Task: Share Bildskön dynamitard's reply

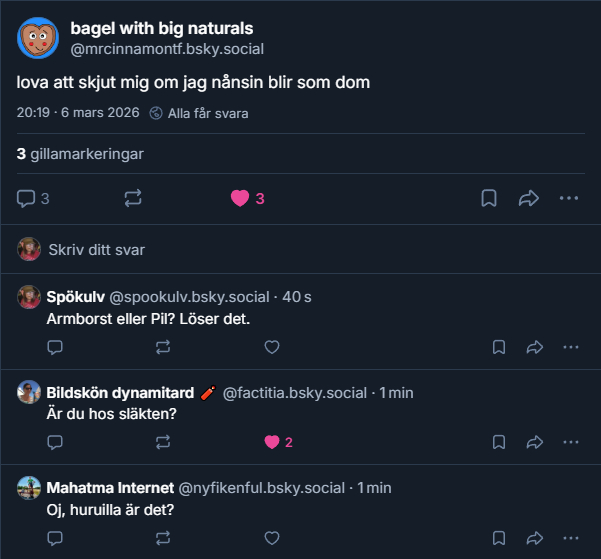Action: (x=534, y=442)
